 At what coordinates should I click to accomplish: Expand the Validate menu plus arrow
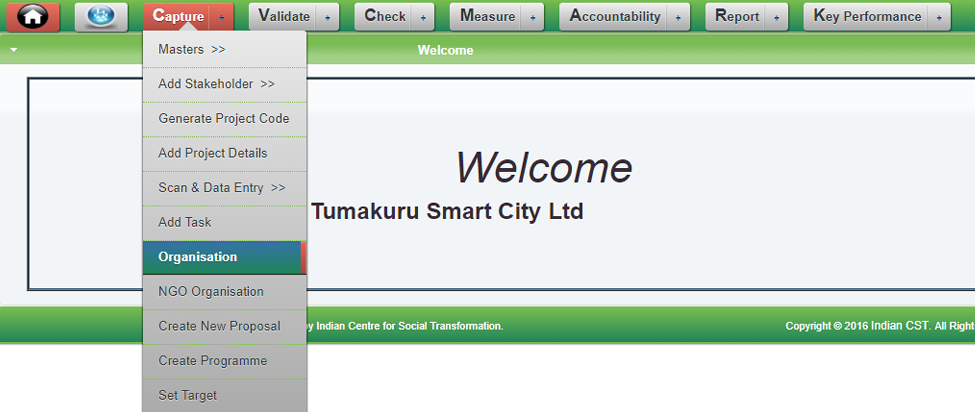[327, 17]
